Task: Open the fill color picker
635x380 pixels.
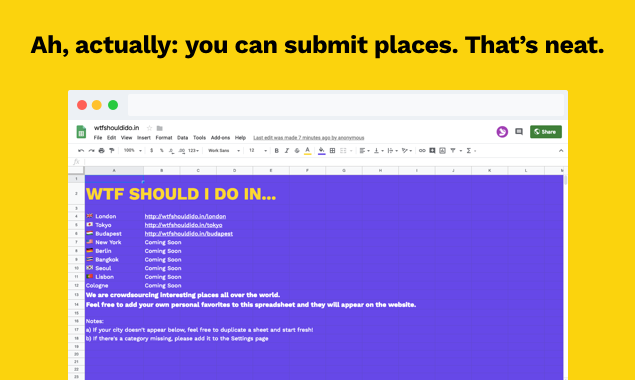Action: click(322, 151)
